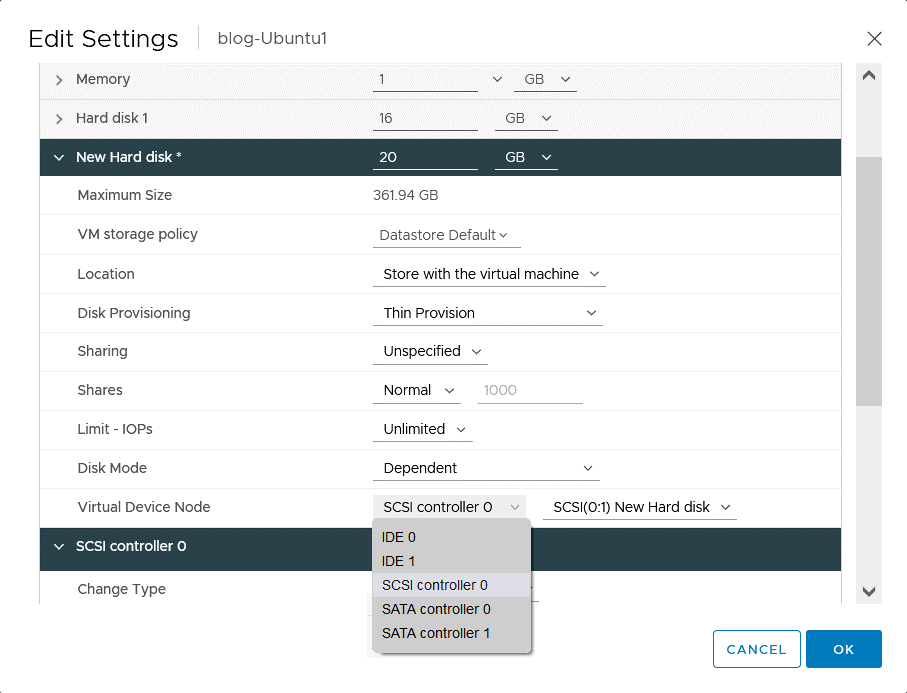Open the SCSI(0:1) New Hard disk dropdown

(x=639, y=507)
